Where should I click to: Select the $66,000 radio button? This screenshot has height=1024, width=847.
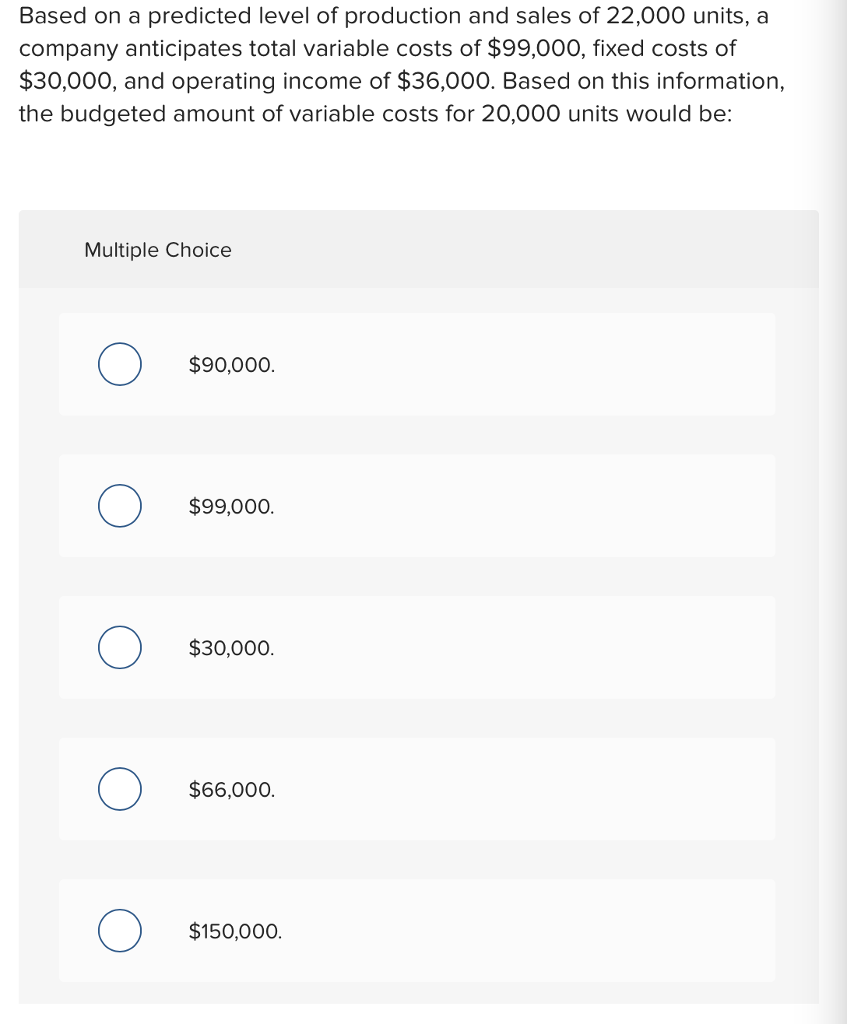(119, 789)
